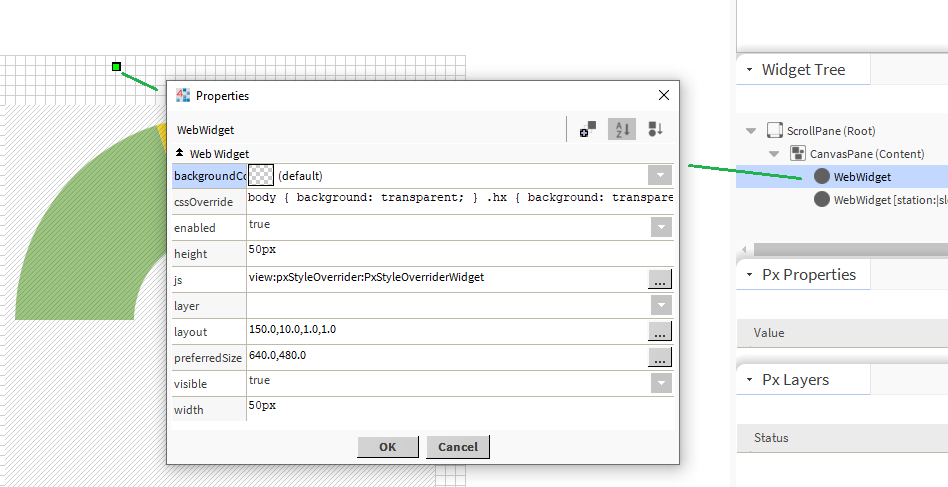The height and width of the screenshot is (487, 948).
Task: Toggle alphabetical A-Z sort of properties
Action: [622, 129]
